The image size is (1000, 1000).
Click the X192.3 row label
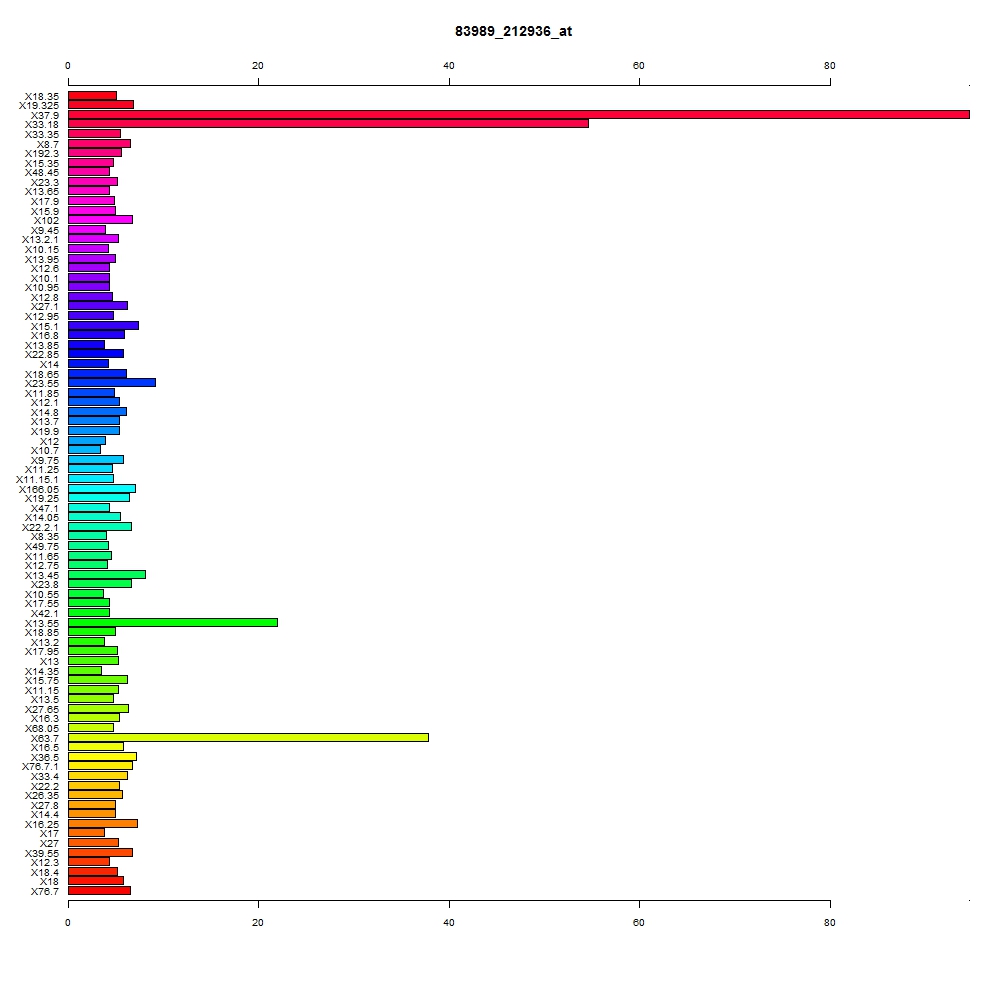coord(41,153)
